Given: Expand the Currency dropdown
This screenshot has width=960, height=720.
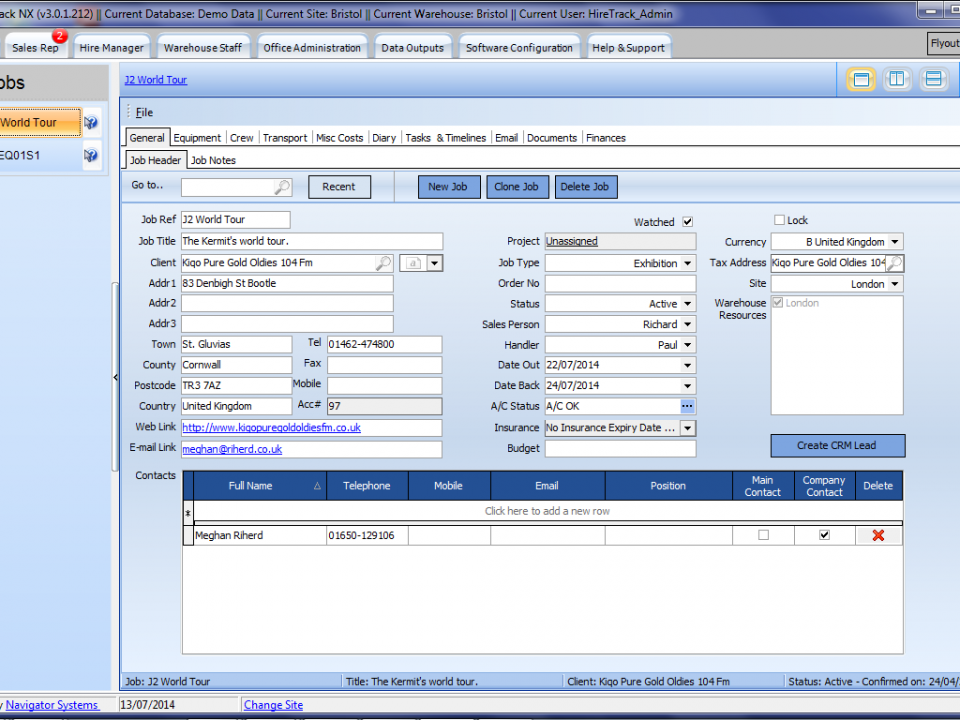Looking at the screenshot, I should coord(894,242).
